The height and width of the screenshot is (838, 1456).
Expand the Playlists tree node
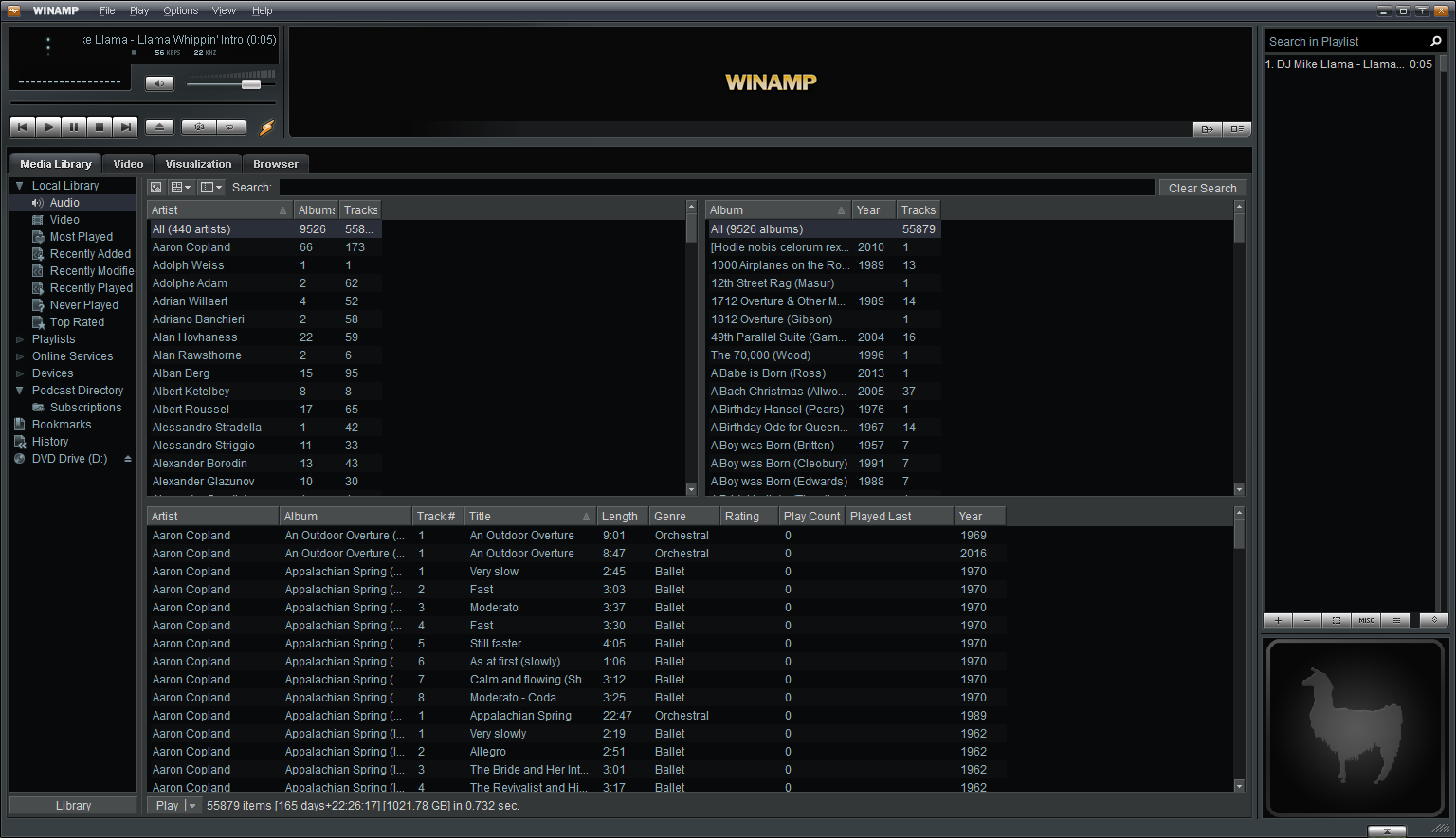click(x=19, y=339)
